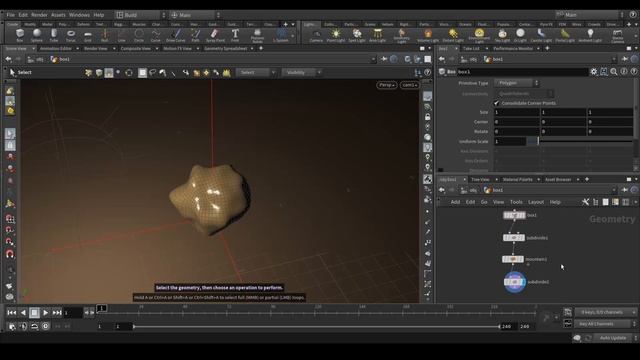Screen dimensions: 640x360
Task: Click the parameter search magnifier icon
Action: [614, 72]
